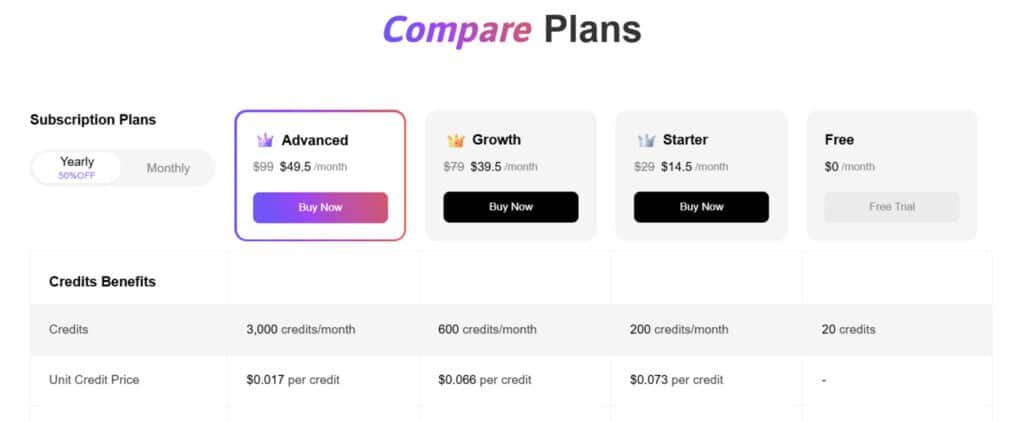Click the Compare Plans heading
1024x422 pixels.
pos(511,30)
